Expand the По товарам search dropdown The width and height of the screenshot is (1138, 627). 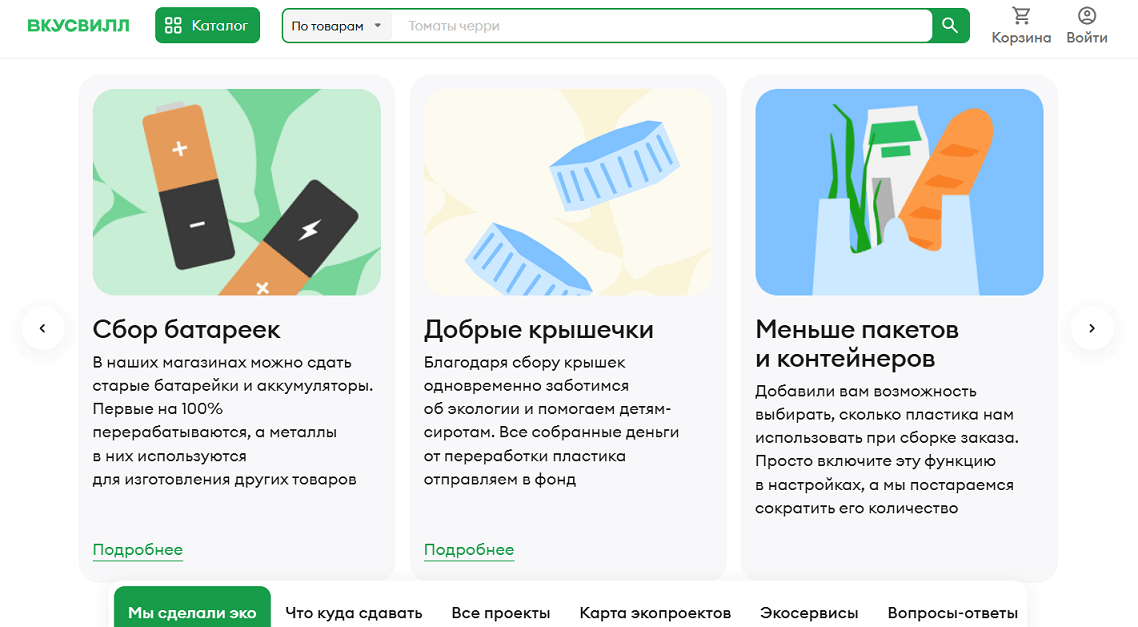337,26
